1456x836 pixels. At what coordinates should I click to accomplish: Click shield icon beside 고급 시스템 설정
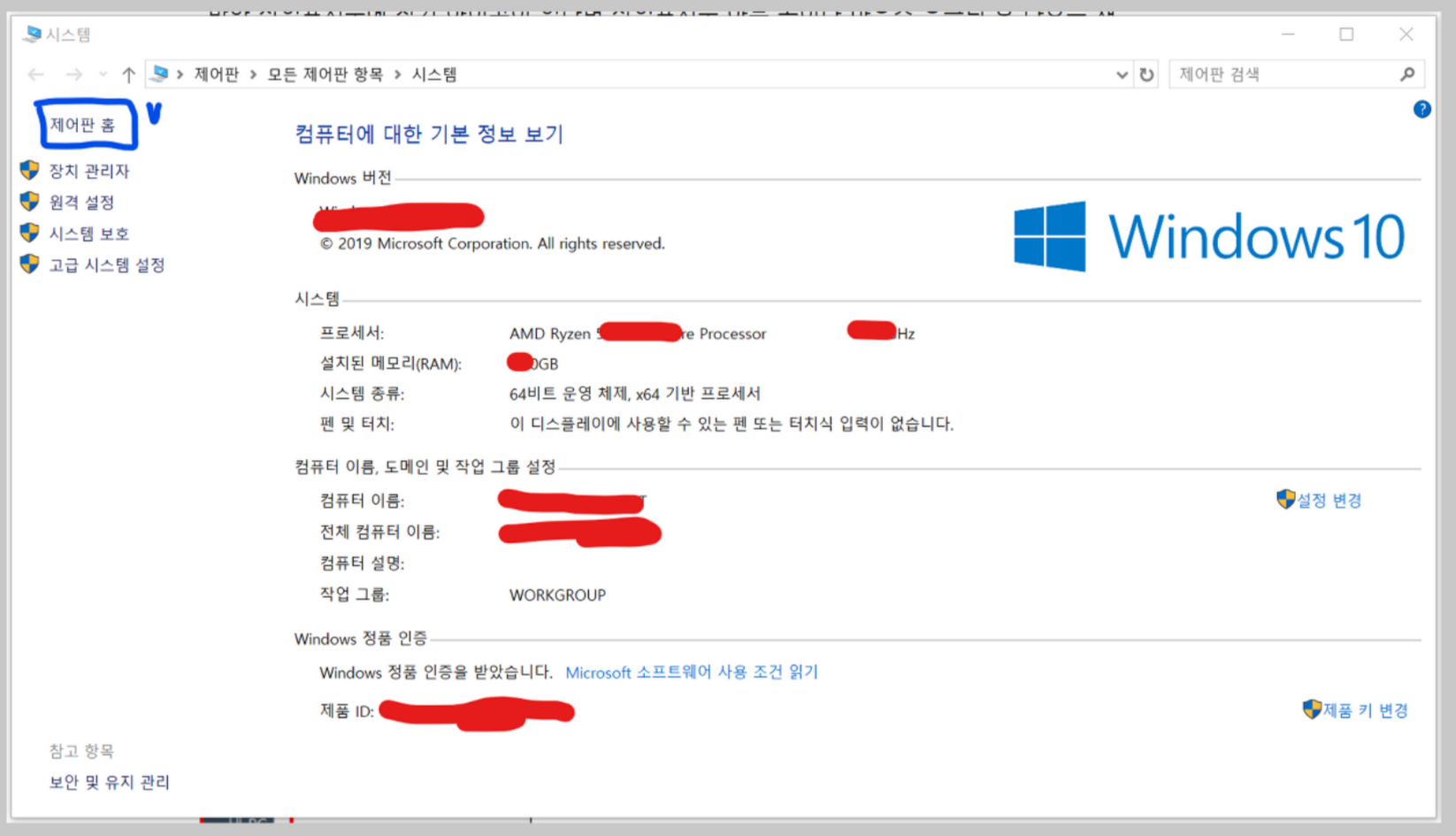click(x=29, y=264)
